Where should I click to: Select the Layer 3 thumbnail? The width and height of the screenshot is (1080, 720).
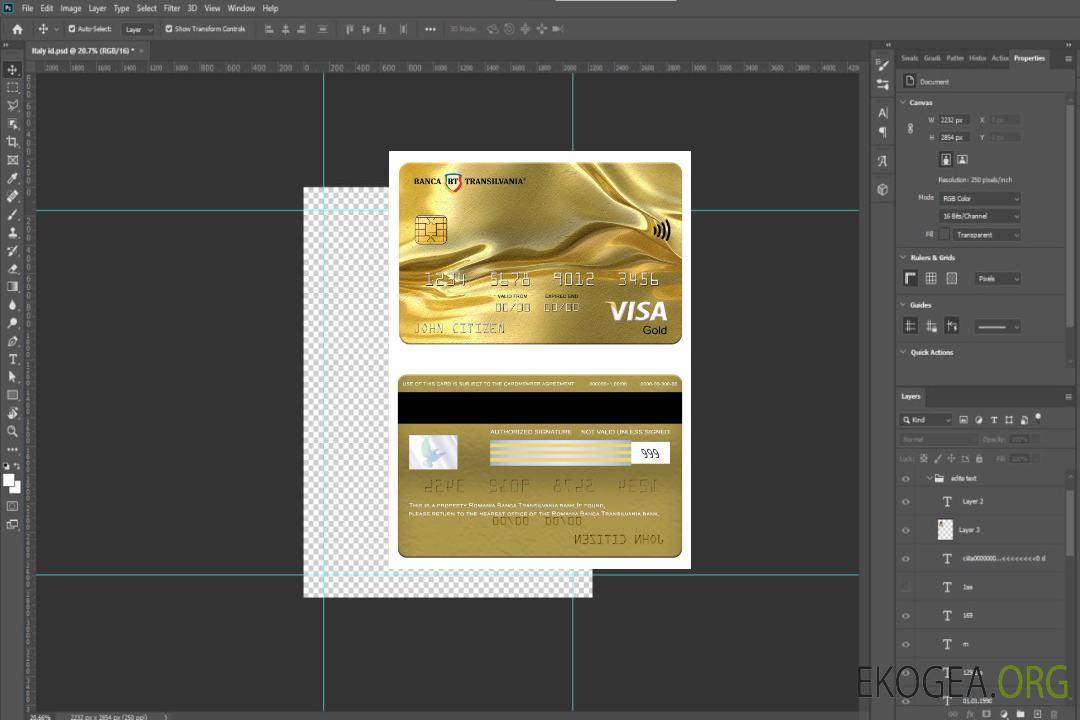tap(946, 530)
